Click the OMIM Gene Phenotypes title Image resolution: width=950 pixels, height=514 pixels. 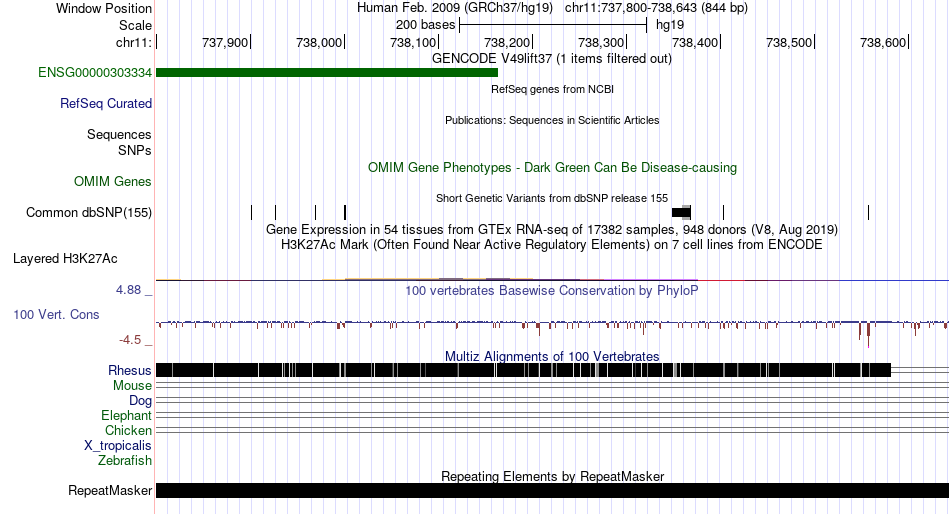pyautogui.click(x=552, y=167)
